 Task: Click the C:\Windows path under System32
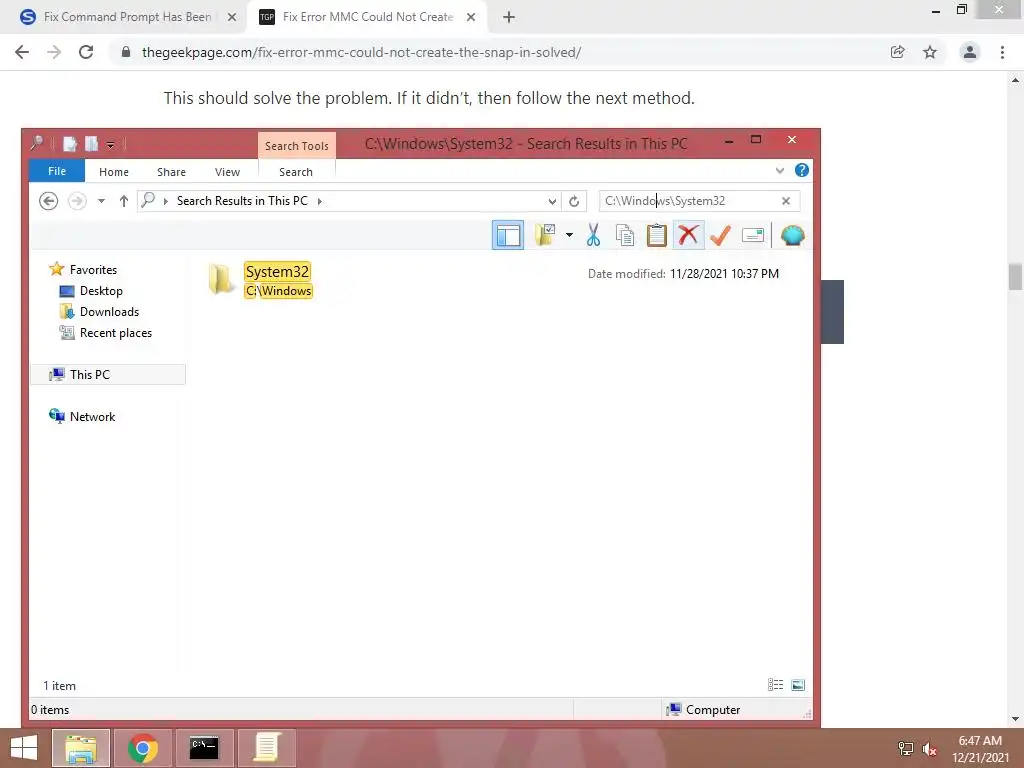[279, 291]
